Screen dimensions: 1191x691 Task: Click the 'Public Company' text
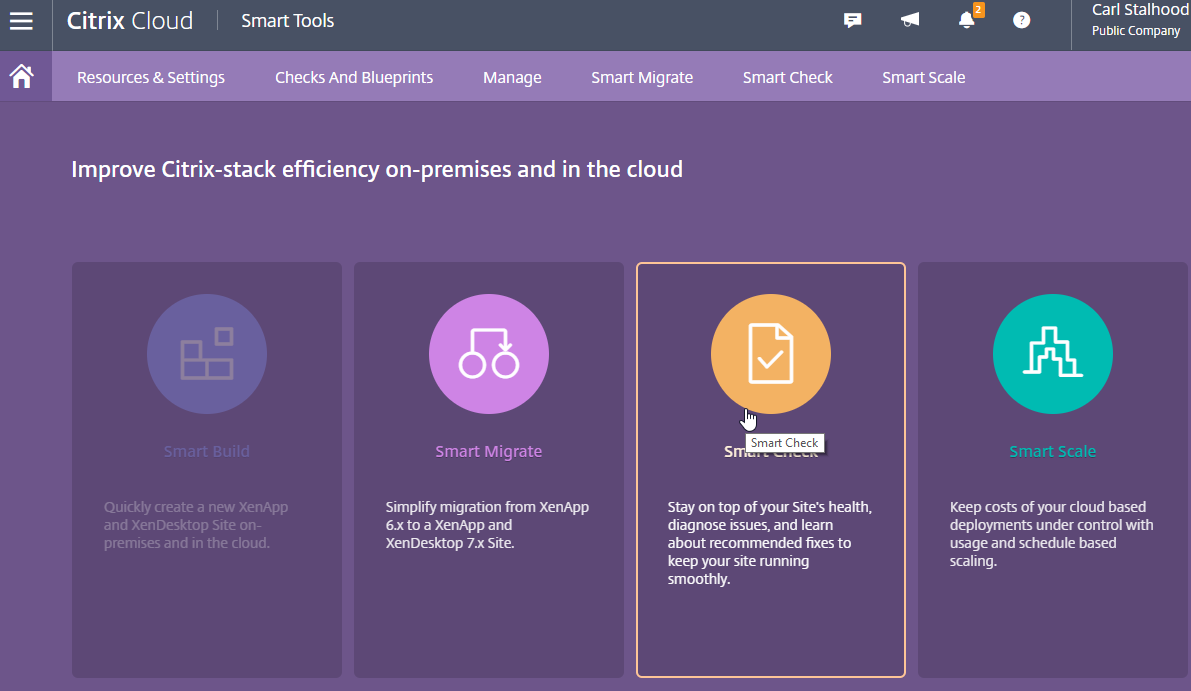coord(1136,31)
